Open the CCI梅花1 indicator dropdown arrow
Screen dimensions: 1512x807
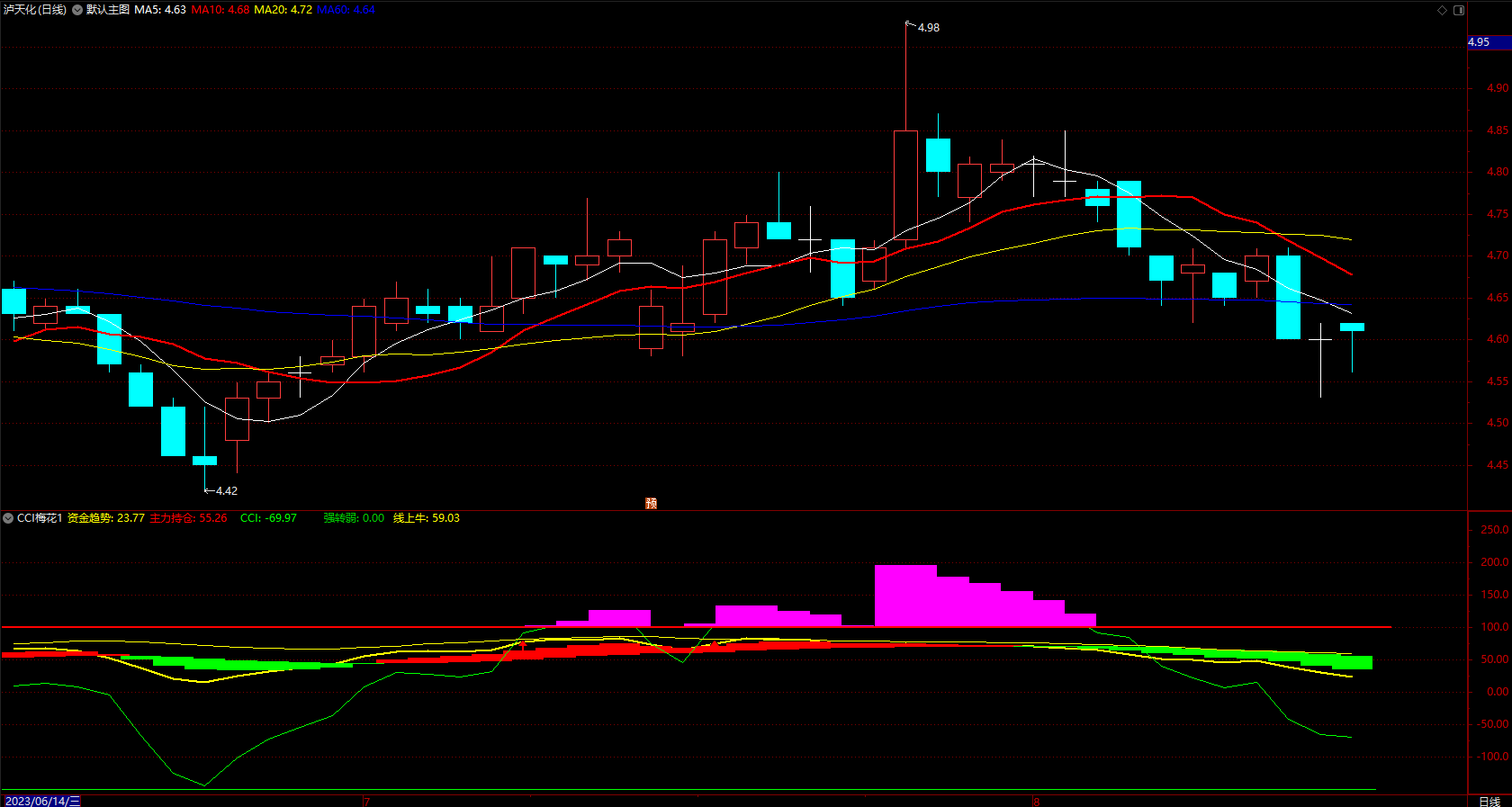click(x=8, y=518)
